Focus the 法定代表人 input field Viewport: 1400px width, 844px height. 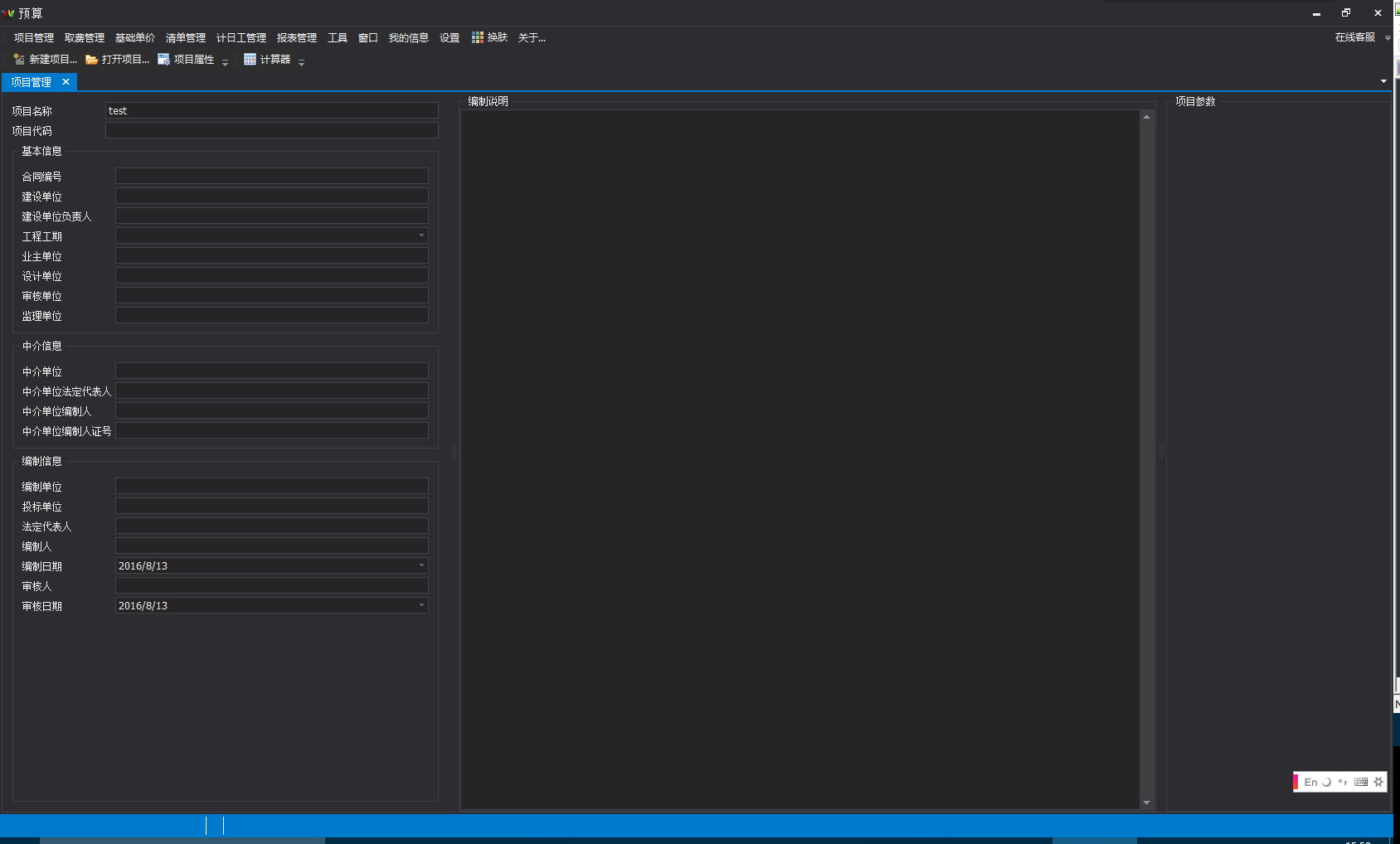point(272,526)
